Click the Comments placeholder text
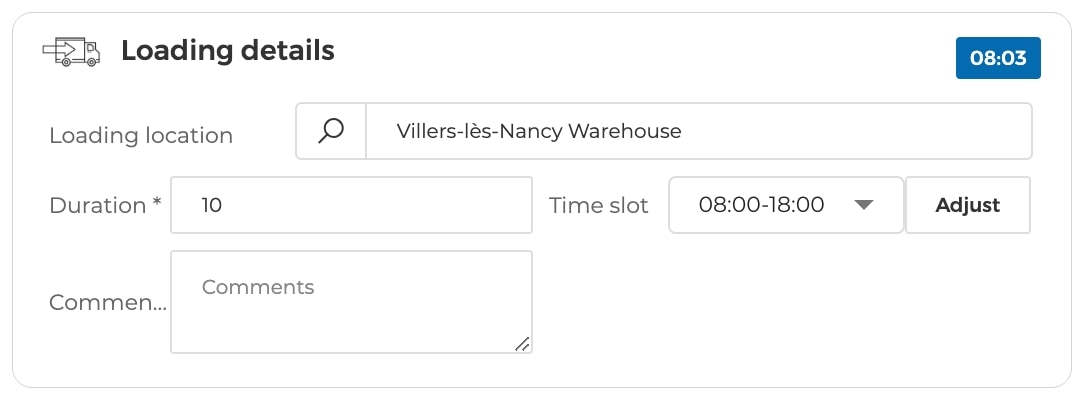 pyautogui.click(x=258, y=287)
